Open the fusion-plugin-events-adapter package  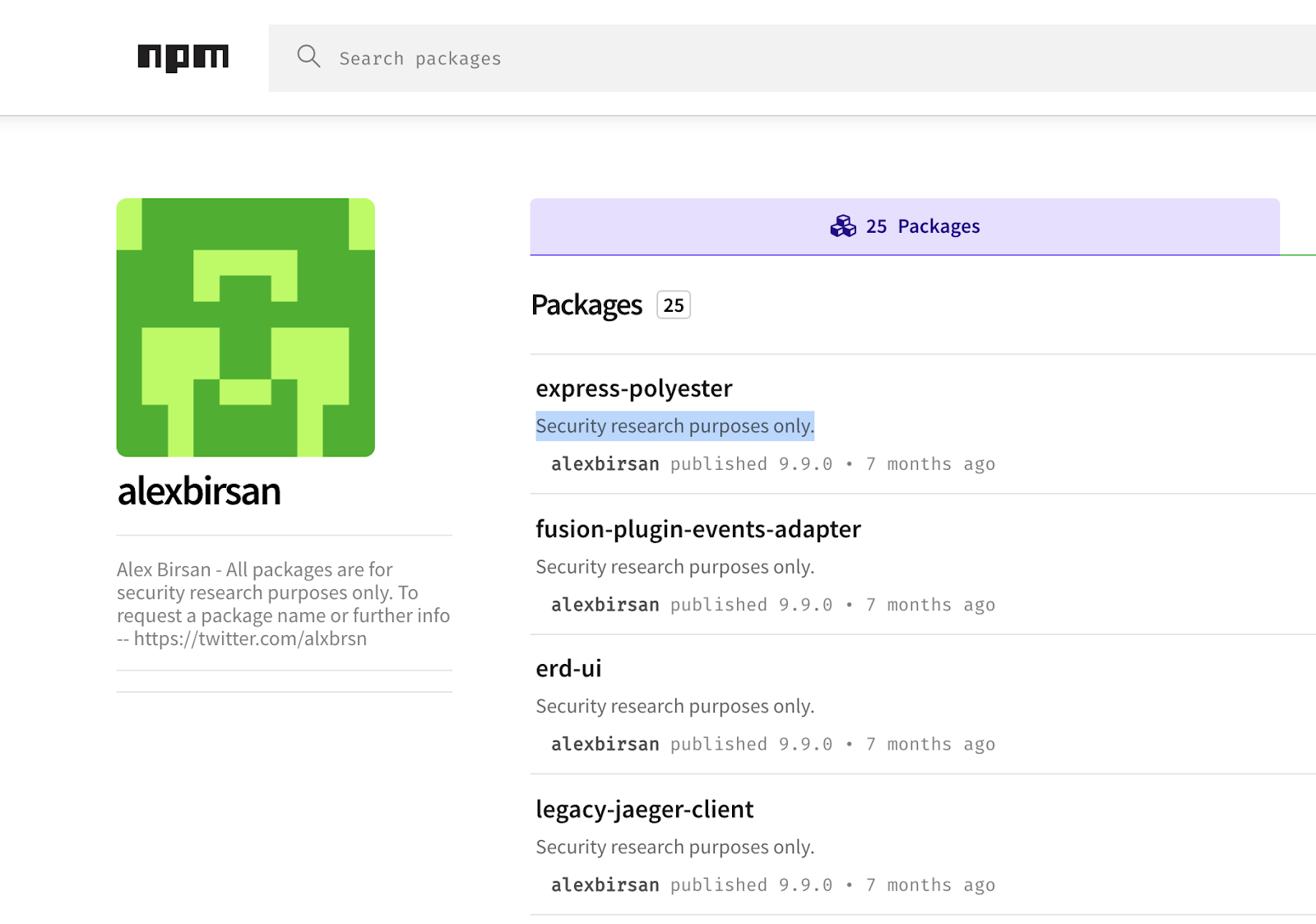(x=697, y=529)
